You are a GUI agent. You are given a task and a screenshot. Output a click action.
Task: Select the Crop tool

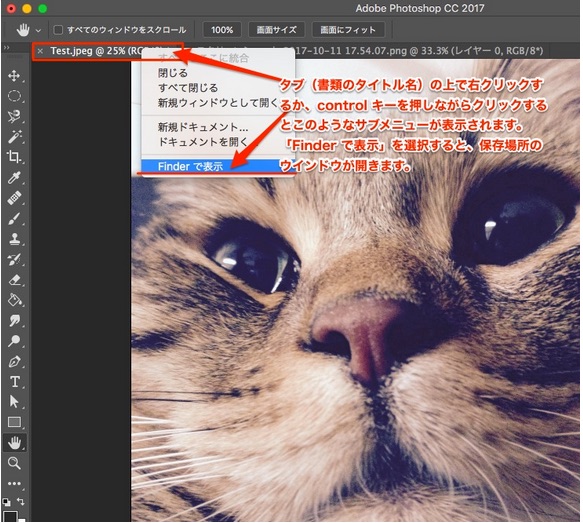14,157
